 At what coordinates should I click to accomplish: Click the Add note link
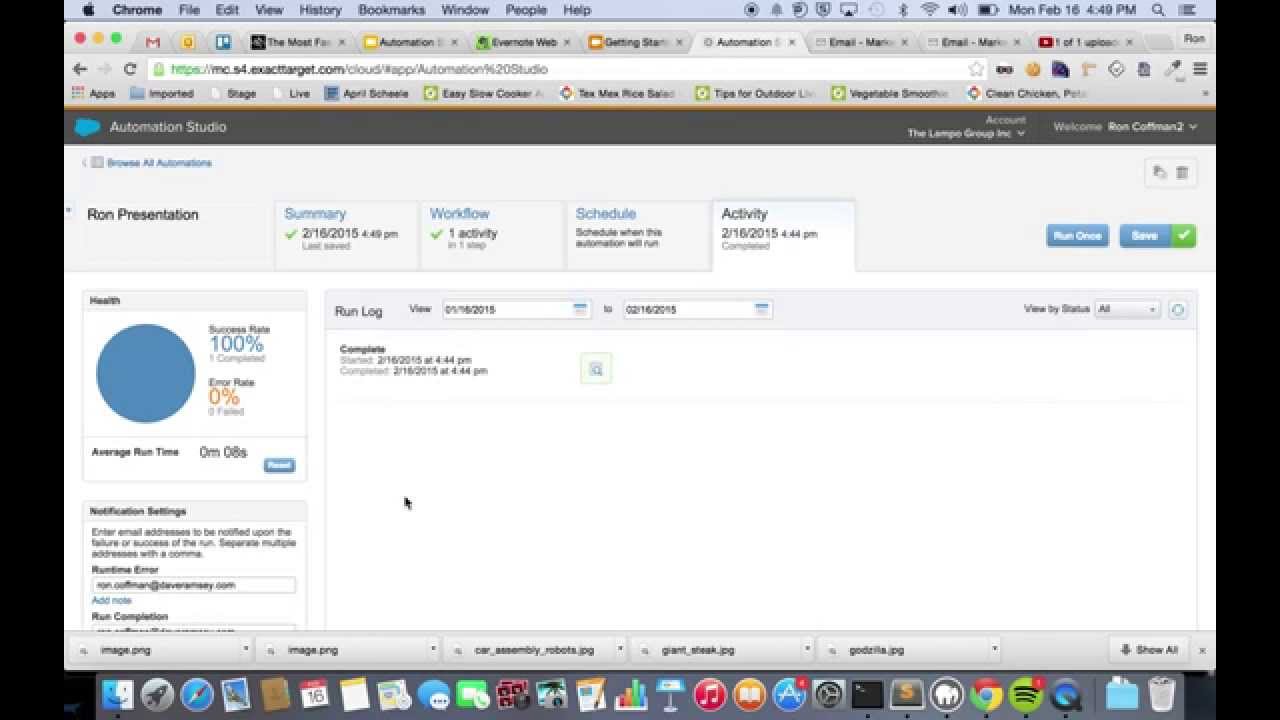click(111, 601)
